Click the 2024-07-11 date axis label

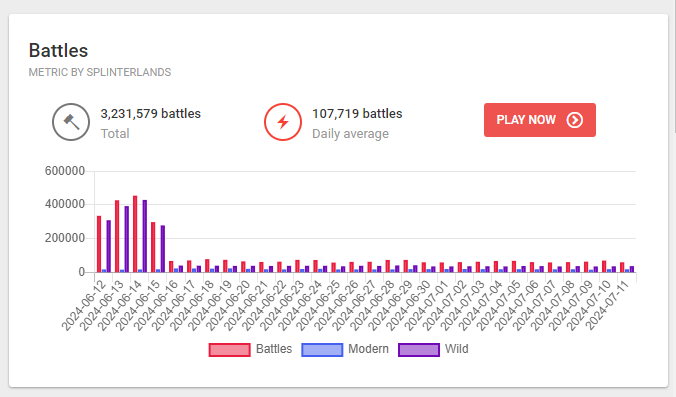[612, 306]
